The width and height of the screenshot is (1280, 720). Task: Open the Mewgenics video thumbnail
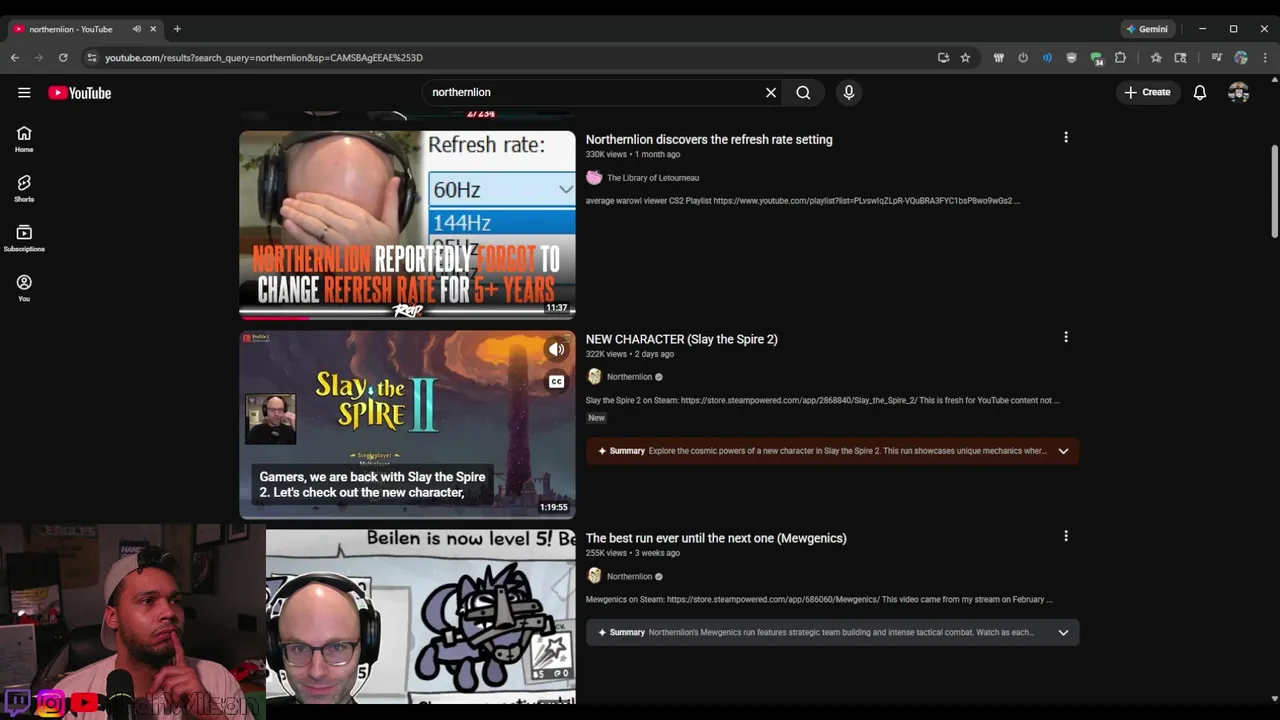[x=420, y=616]
